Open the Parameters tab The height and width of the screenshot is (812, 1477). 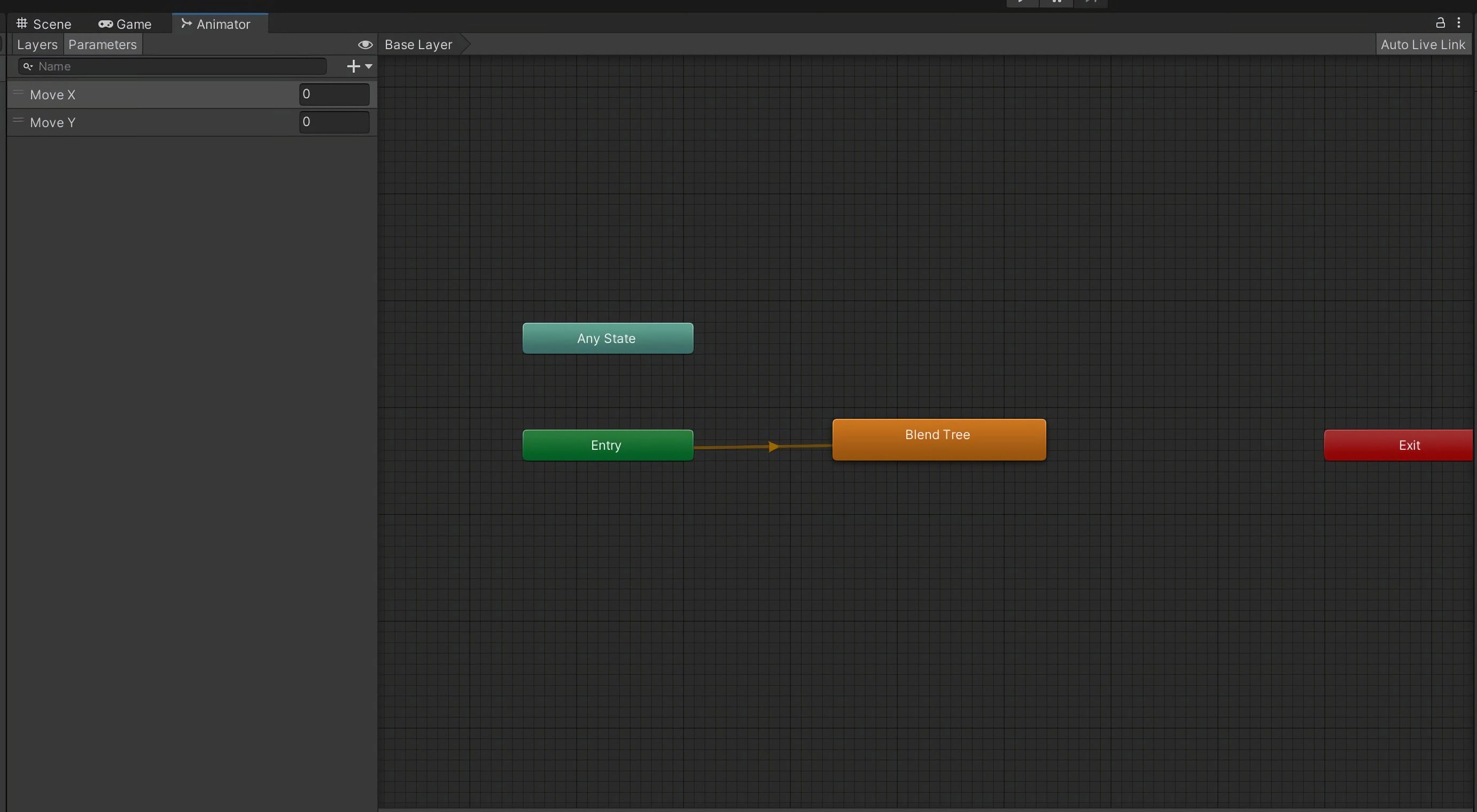pyautogui.click(x=102, y=45)
